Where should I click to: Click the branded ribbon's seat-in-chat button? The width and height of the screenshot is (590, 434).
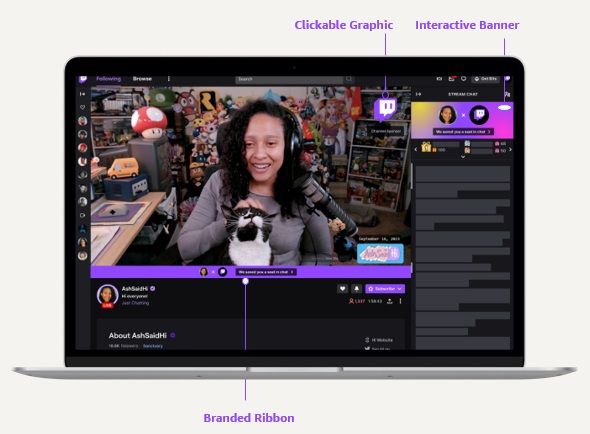[x=266, y=272]
